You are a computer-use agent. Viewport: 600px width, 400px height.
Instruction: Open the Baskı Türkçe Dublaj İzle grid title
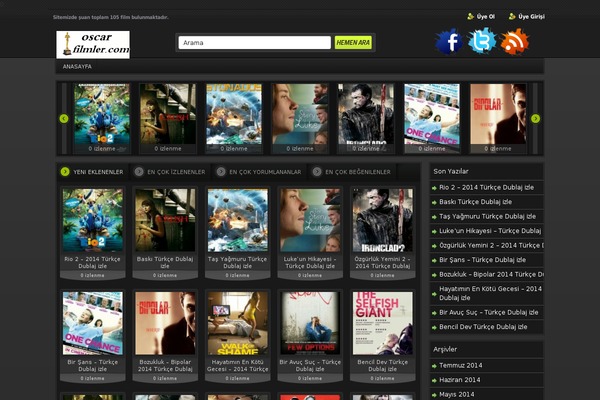(x=165, y=262)
